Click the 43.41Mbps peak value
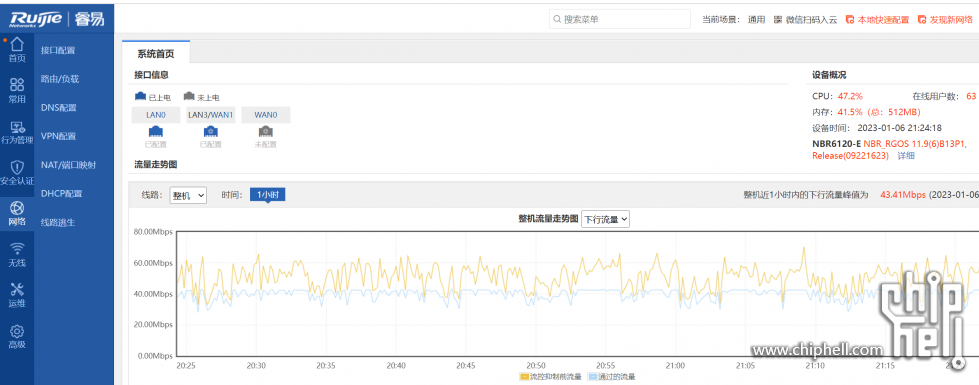The height and width of the screenshot is (385, 979). (902, 195)
